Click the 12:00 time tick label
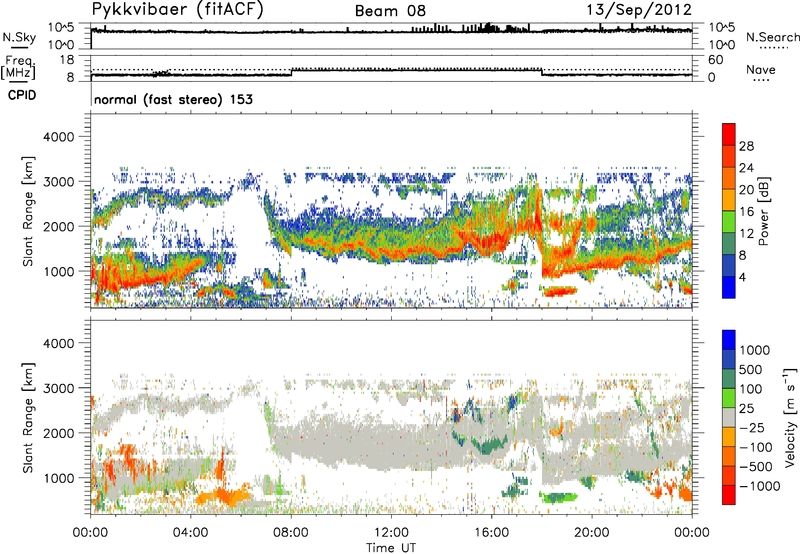The image size is (800, 554). click(x=391, y=533)
